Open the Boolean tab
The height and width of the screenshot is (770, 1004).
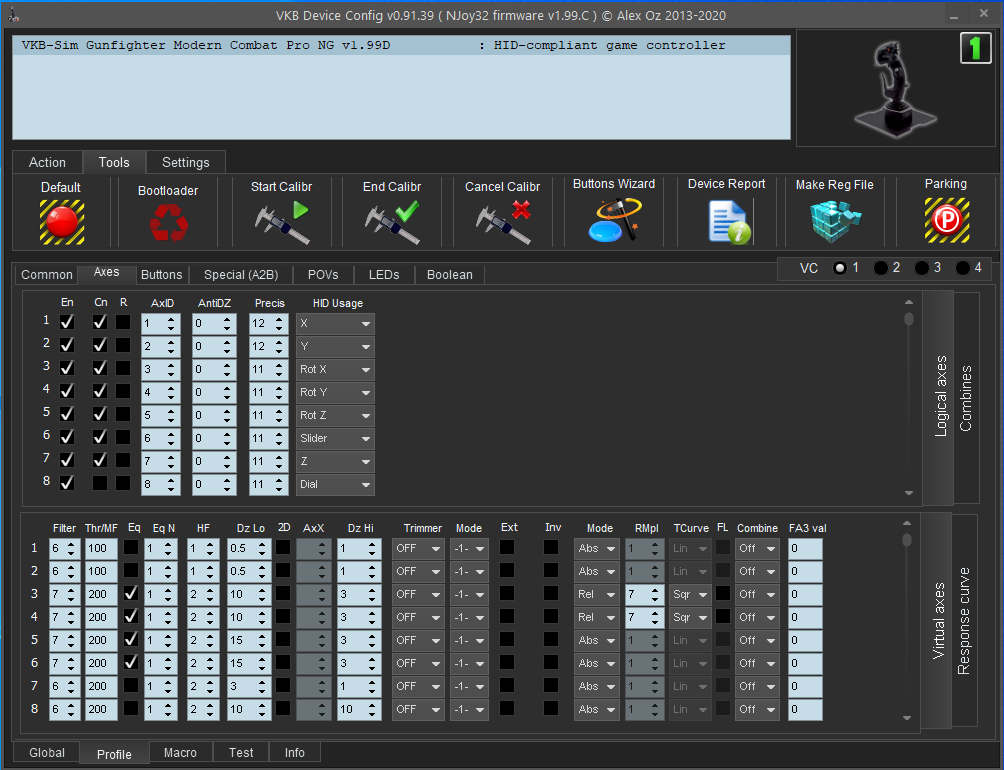click(x=449, y=275)
